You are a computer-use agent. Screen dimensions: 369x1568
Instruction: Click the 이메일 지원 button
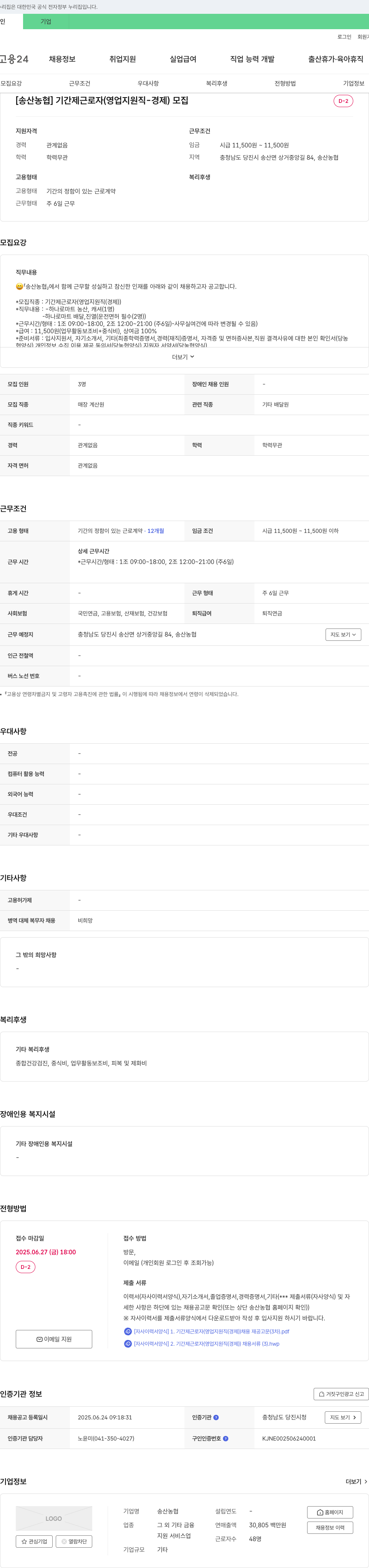tap(54, 1339)
